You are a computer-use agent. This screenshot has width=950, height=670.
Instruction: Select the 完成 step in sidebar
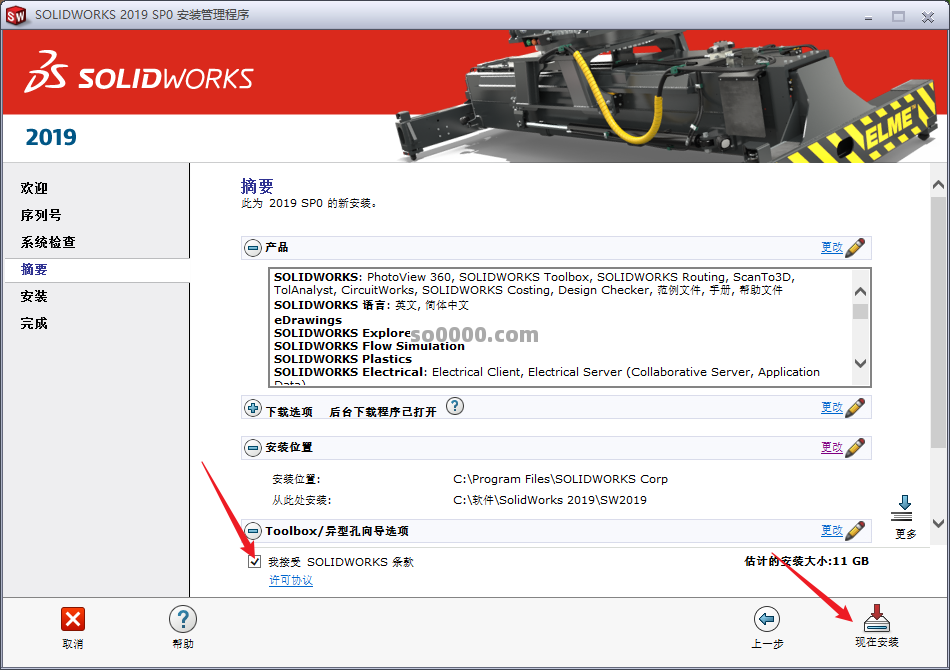(x=34, y=323)
